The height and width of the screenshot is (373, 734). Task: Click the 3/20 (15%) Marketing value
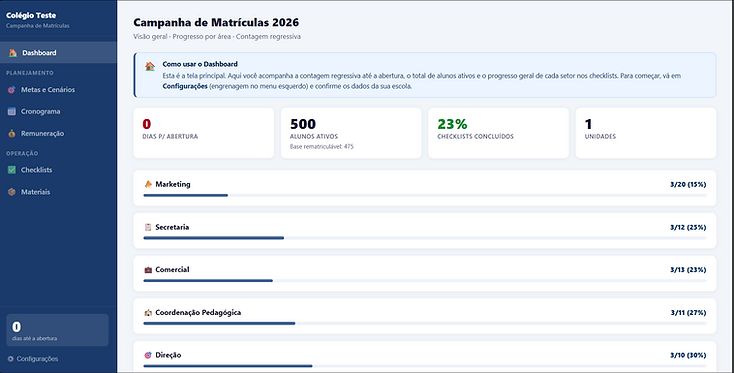(x=688, y=184)
